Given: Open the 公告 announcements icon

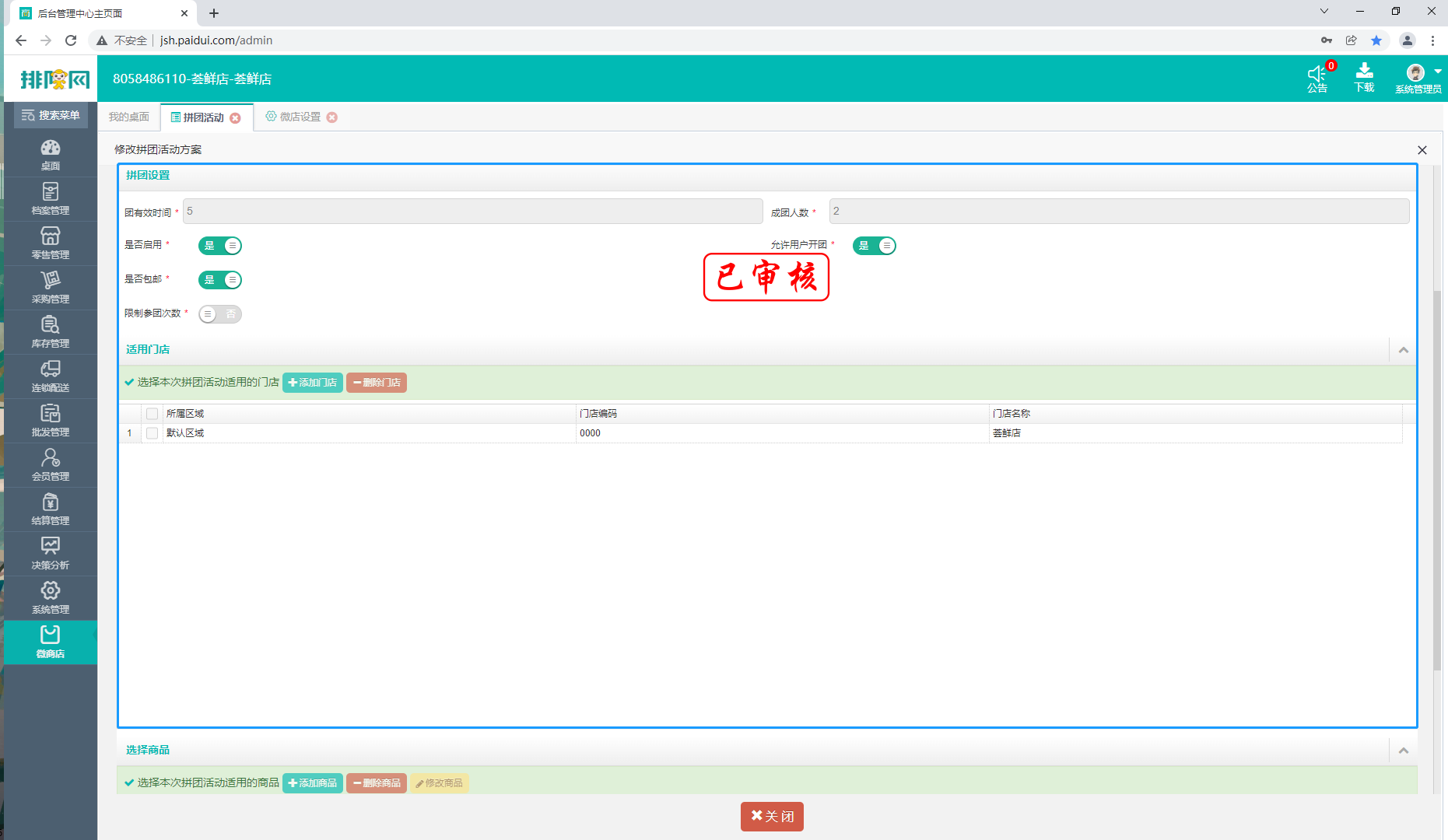Looking at the screenshot, I should [1317, 79].
